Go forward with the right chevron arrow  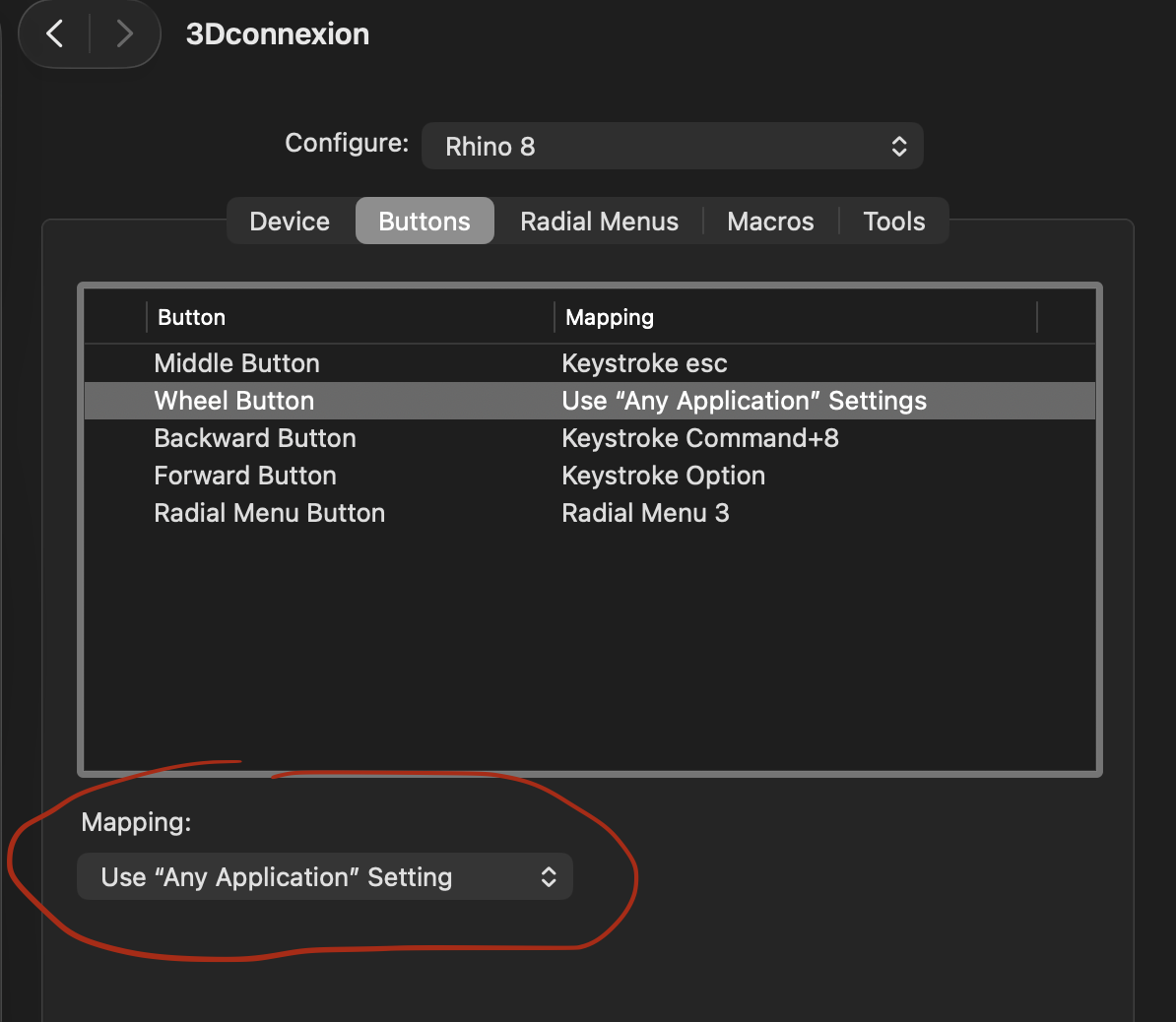point(124,33)
